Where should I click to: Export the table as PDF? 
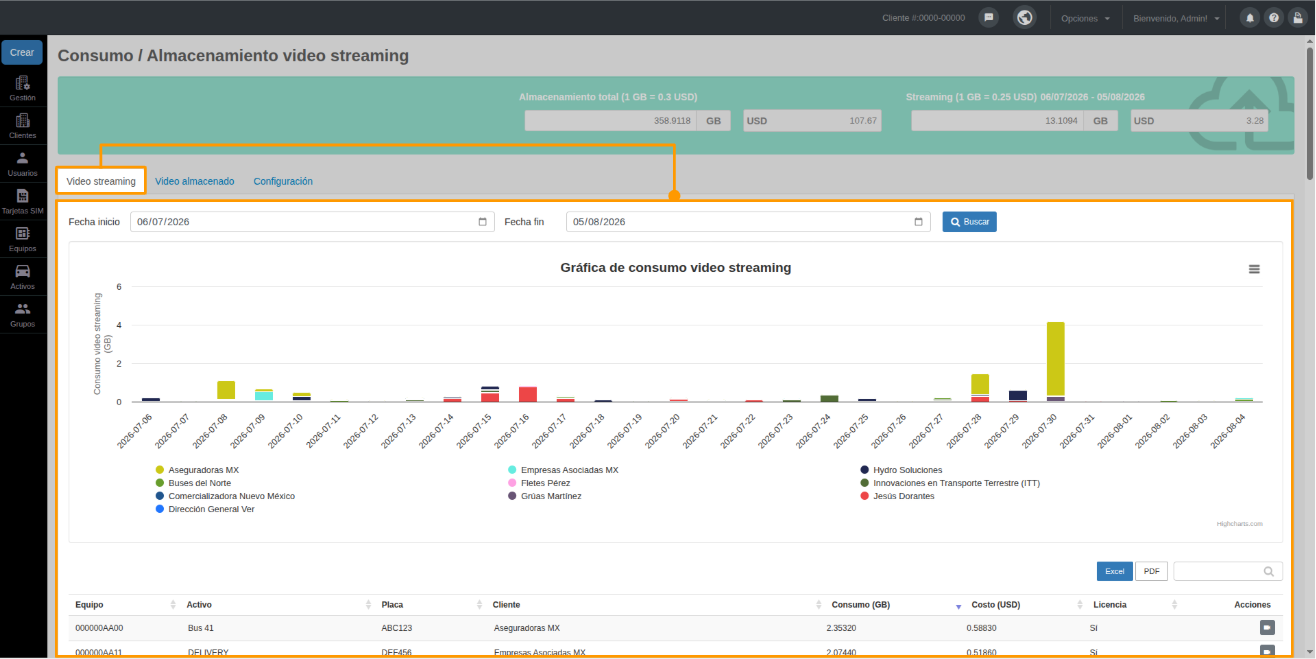click(x=1151, y=571)
